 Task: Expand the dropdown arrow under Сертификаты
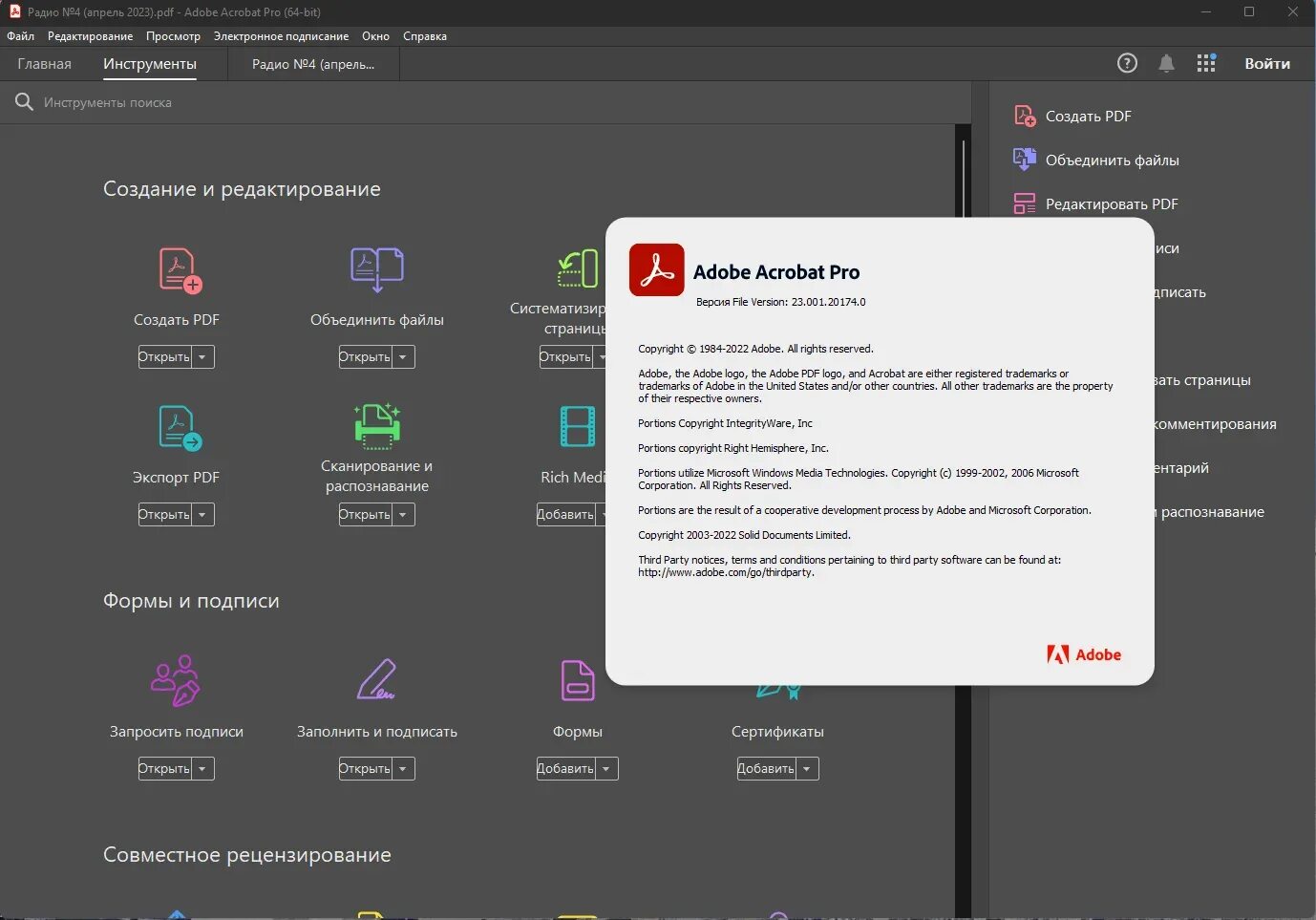pyautogui.click(x=807, y=769)
